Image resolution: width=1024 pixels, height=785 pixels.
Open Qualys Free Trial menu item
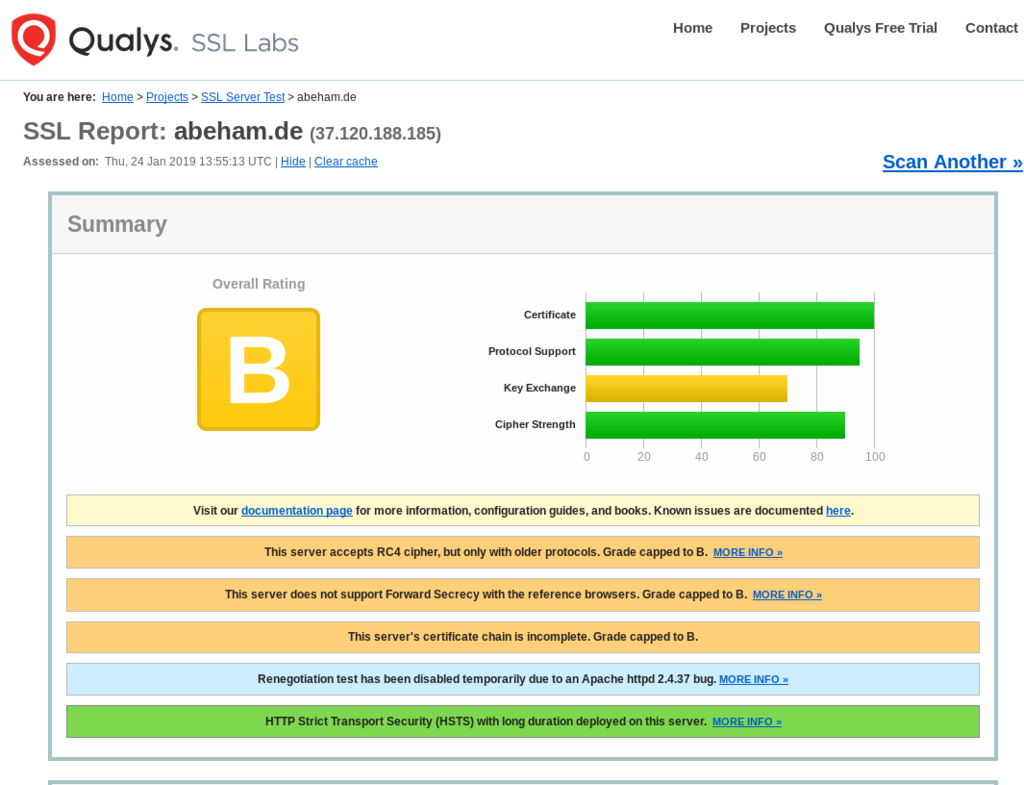[880, 28]
